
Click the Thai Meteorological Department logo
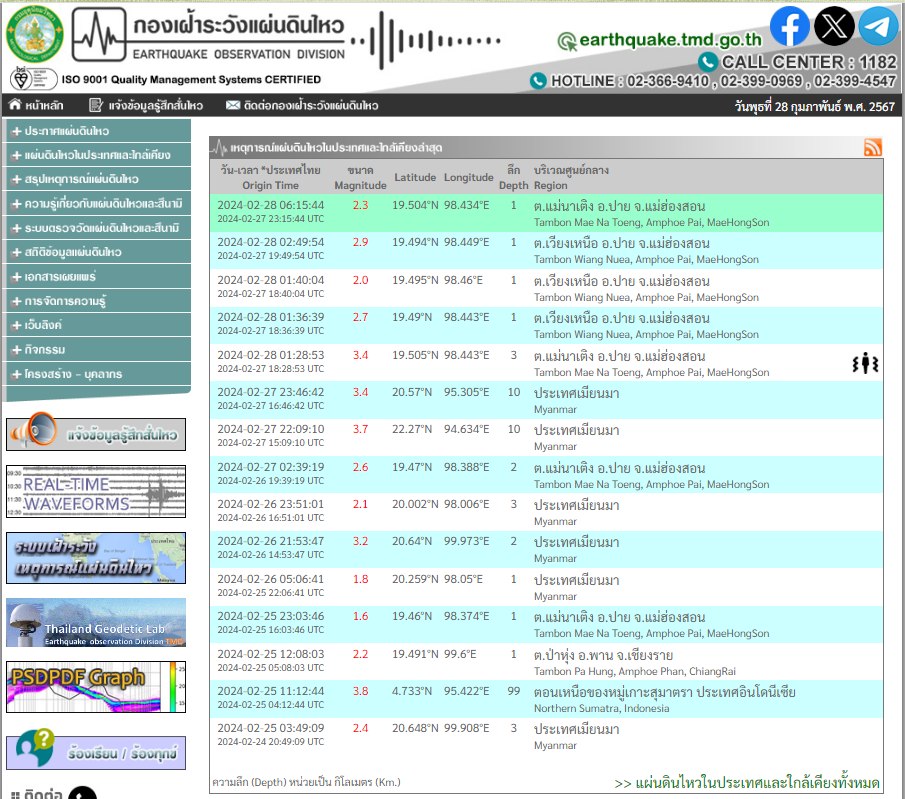tap(33, 33)
